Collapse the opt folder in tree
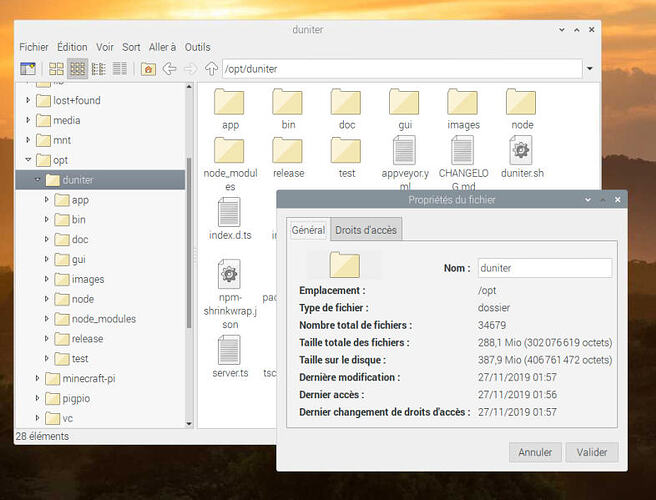 (x=28, y=160)
